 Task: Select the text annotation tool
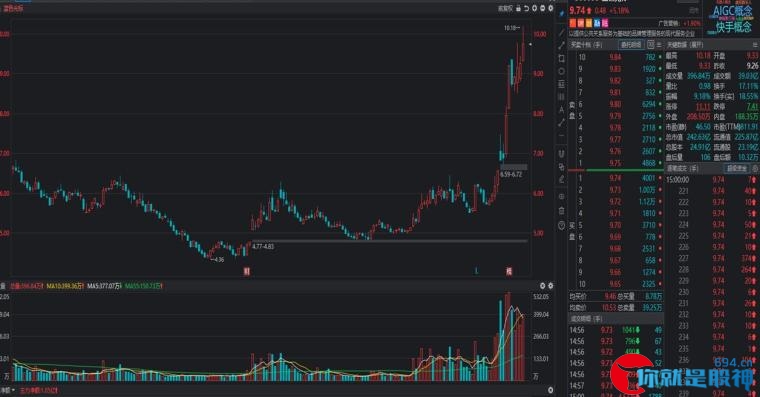click(561, 110)
